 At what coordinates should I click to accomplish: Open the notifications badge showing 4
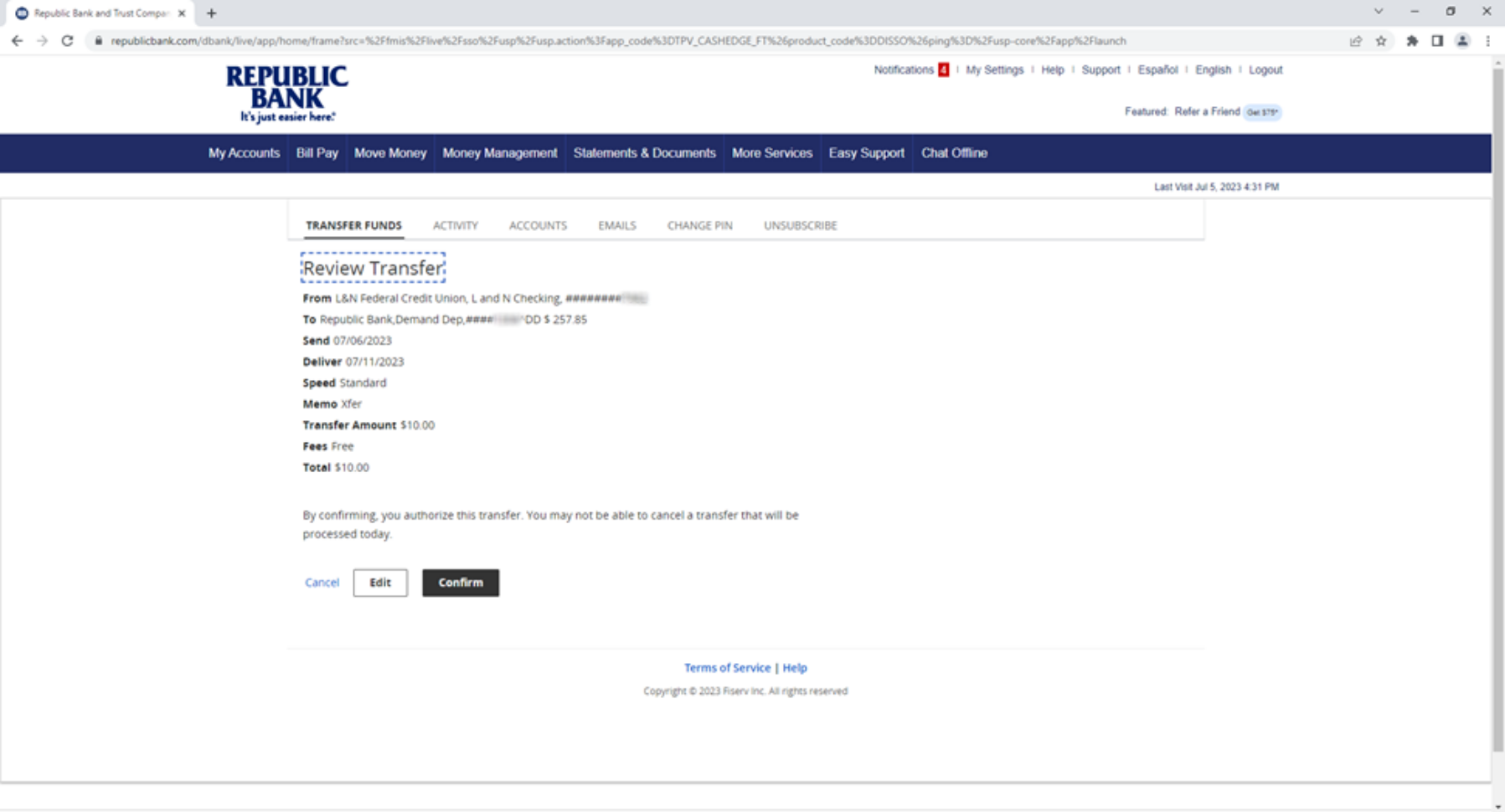(x=943, y=69)
